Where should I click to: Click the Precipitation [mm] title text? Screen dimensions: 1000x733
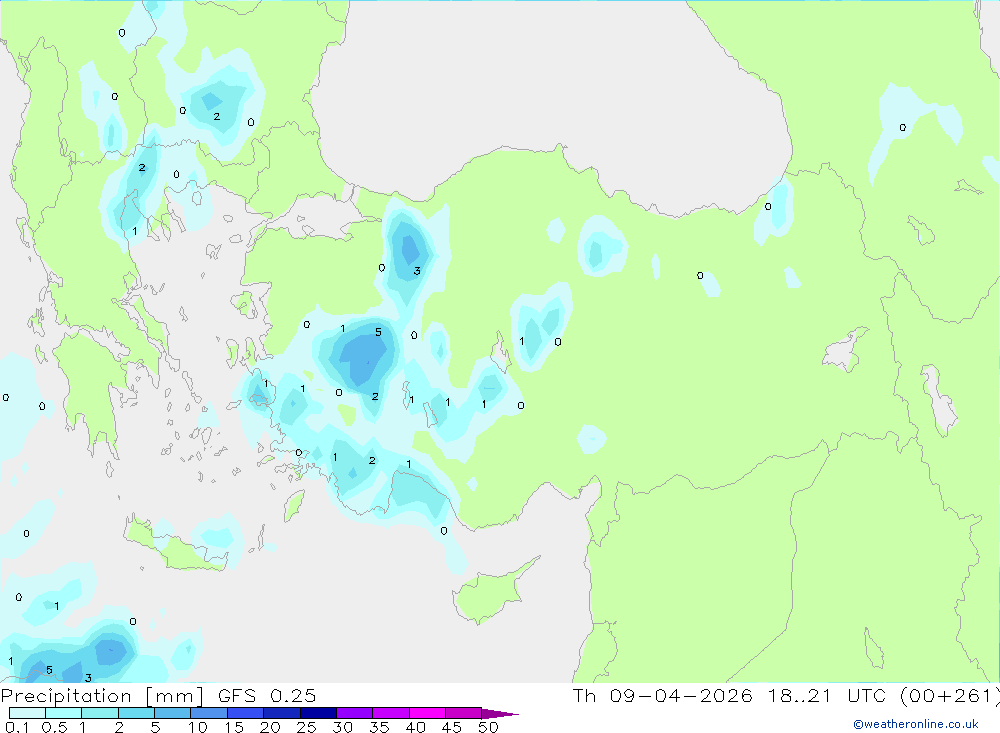pos(102,696)
